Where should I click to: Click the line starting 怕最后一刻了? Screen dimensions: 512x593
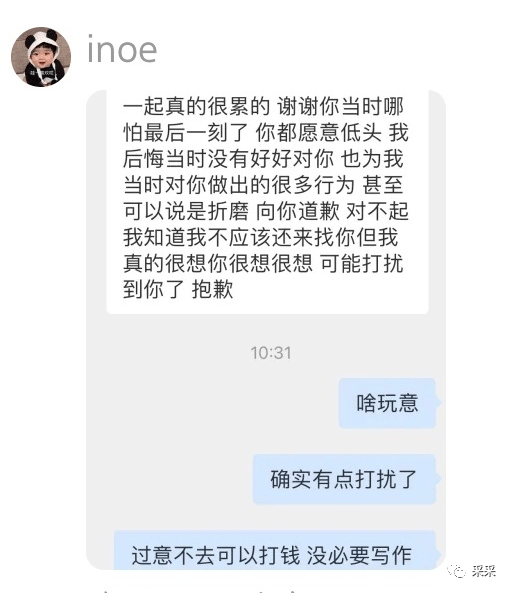pos(266,132)
